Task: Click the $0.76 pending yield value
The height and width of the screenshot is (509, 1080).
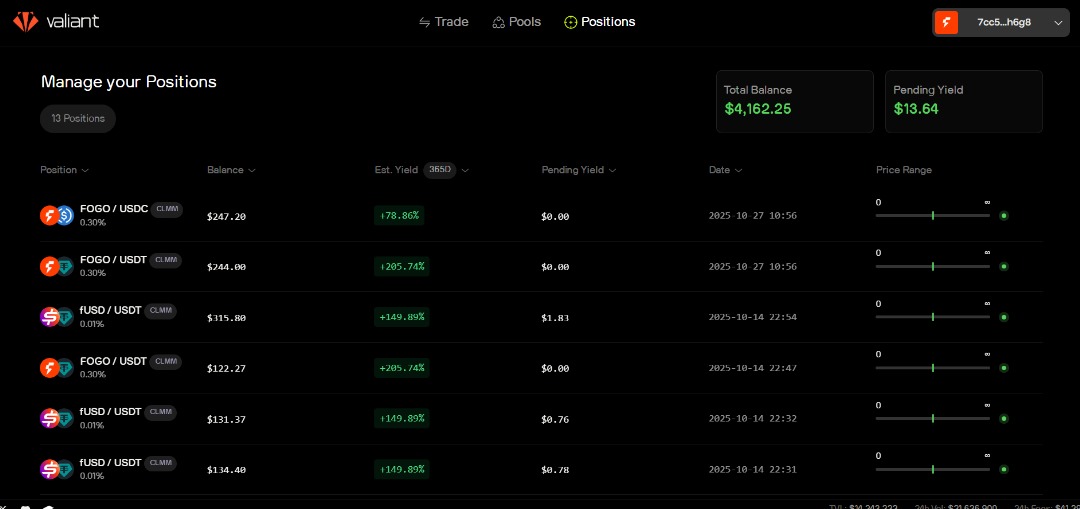Action: coord(555,419)
